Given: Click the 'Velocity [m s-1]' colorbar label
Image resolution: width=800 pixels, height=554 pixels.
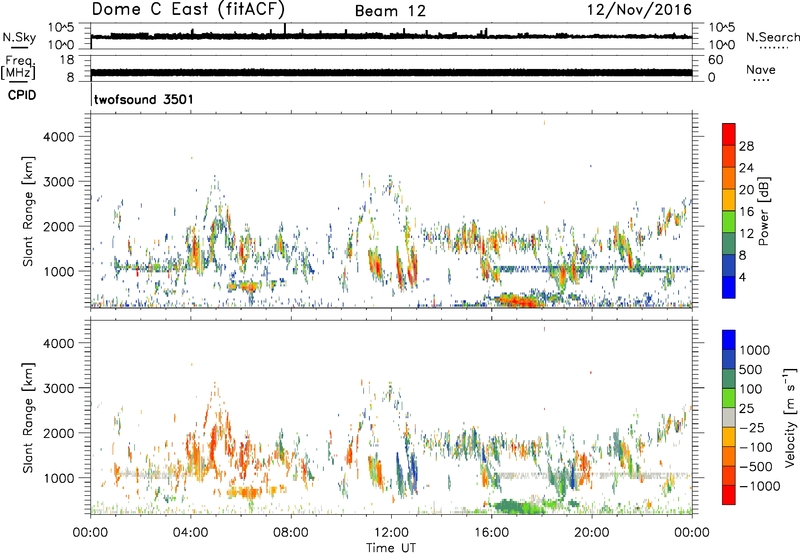Looking at the screenshot, I should 790,417.
